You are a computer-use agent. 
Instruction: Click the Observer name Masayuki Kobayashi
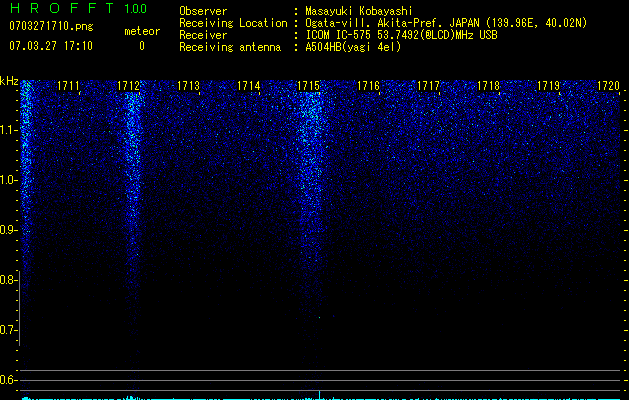click(x=359, y=11)
